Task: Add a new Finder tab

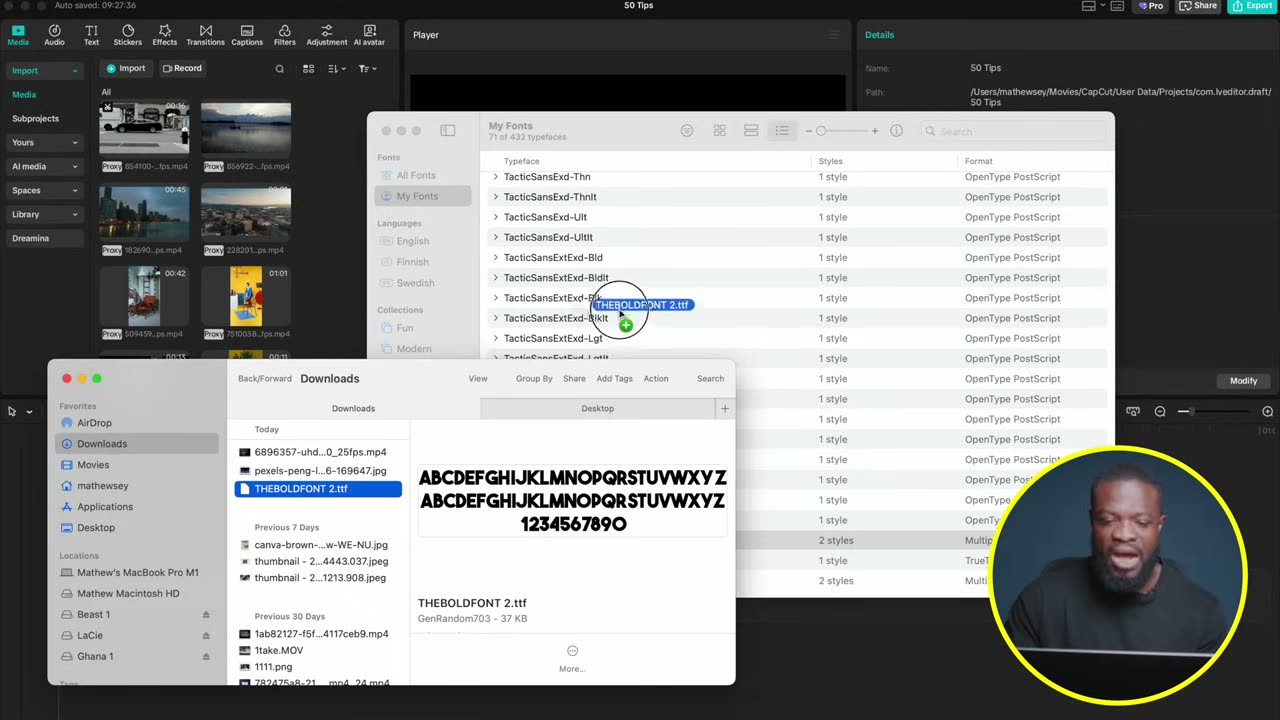Action: (725, 409)
